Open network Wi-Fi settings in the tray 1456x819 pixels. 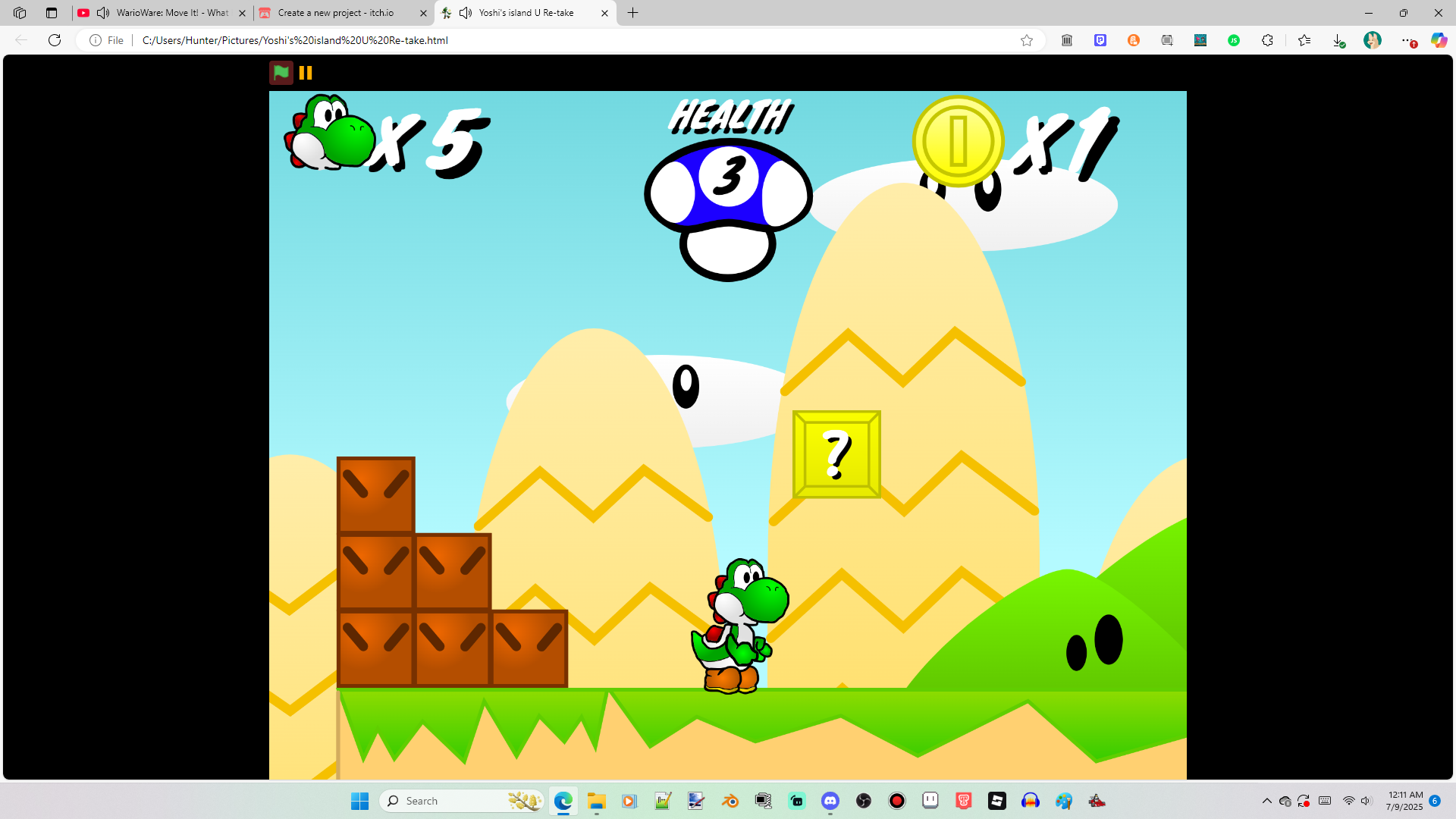tap(1348, 801)
